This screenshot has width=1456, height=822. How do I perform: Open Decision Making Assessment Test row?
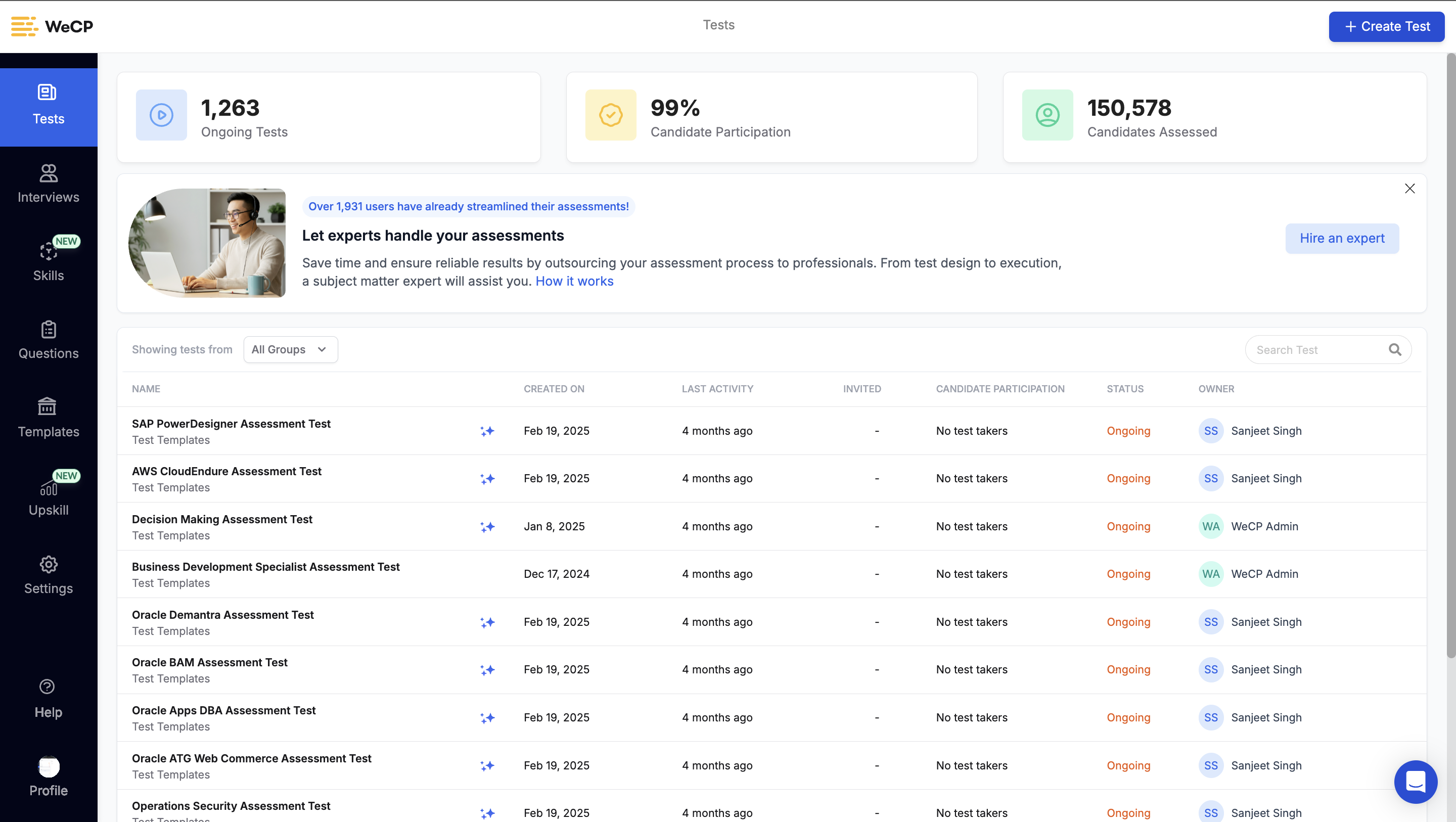tap(221, 519)
